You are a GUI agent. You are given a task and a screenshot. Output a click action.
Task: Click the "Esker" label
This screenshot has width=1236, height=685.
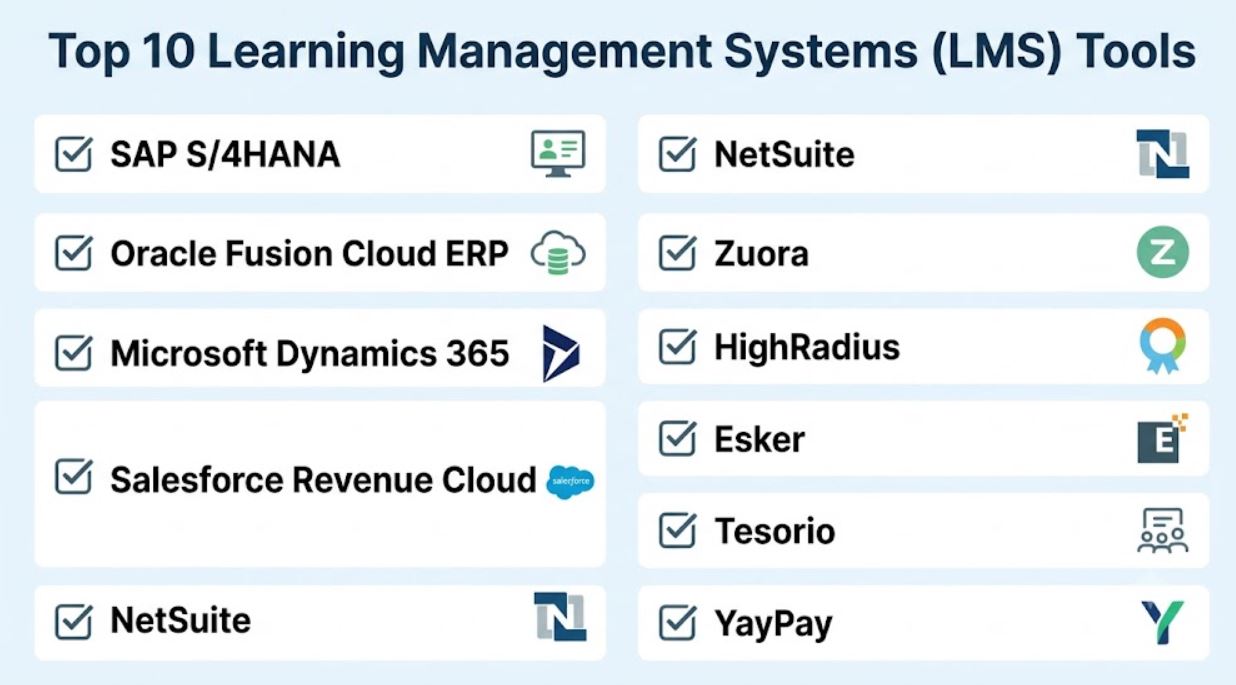pos(759,439)
